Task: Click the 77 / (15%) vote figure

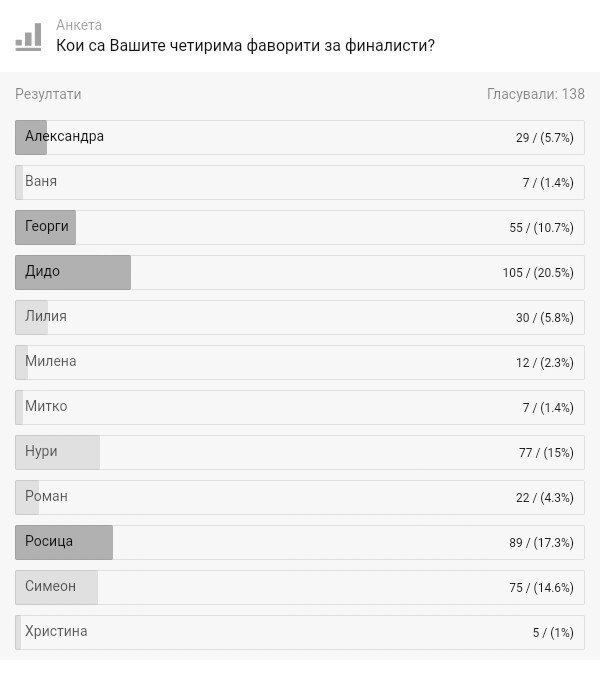Action: coord(546,453)
